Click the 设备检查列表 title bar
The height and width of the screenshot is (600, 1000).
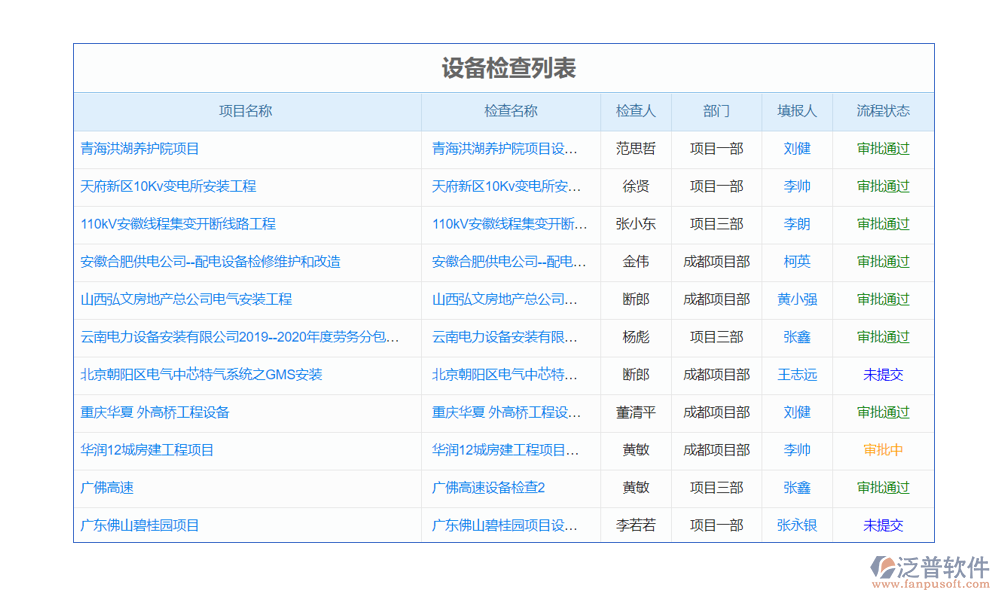click(502, 65)
